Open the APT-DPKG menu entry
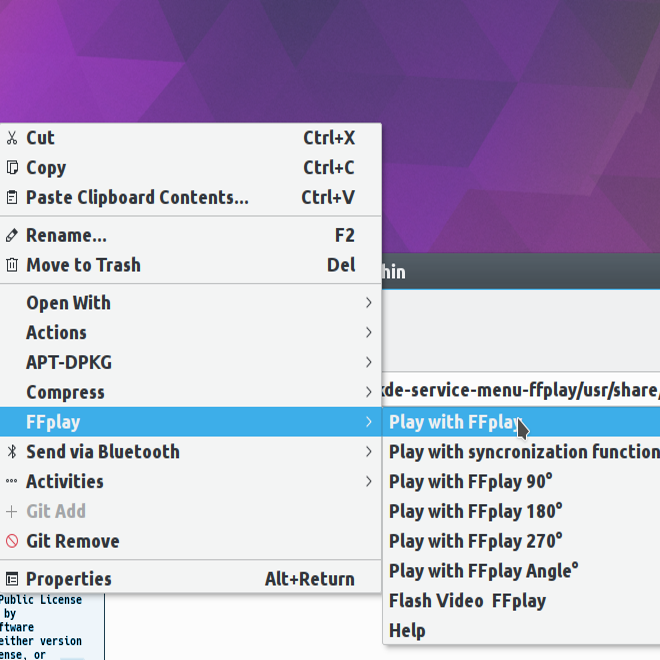The image size is (660, 660). [x=191, y=362]
